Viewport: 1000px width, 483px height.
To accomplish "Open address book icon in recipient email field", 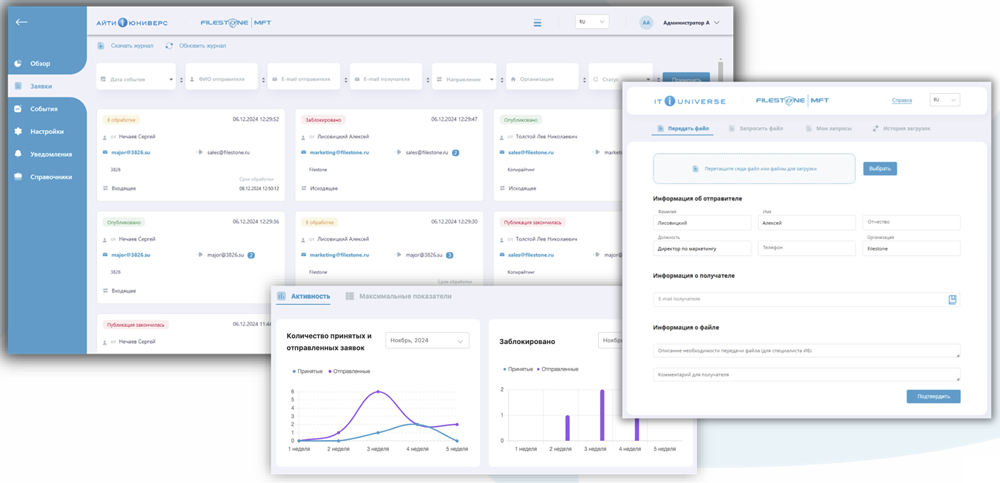I will [x=953, y=299].
